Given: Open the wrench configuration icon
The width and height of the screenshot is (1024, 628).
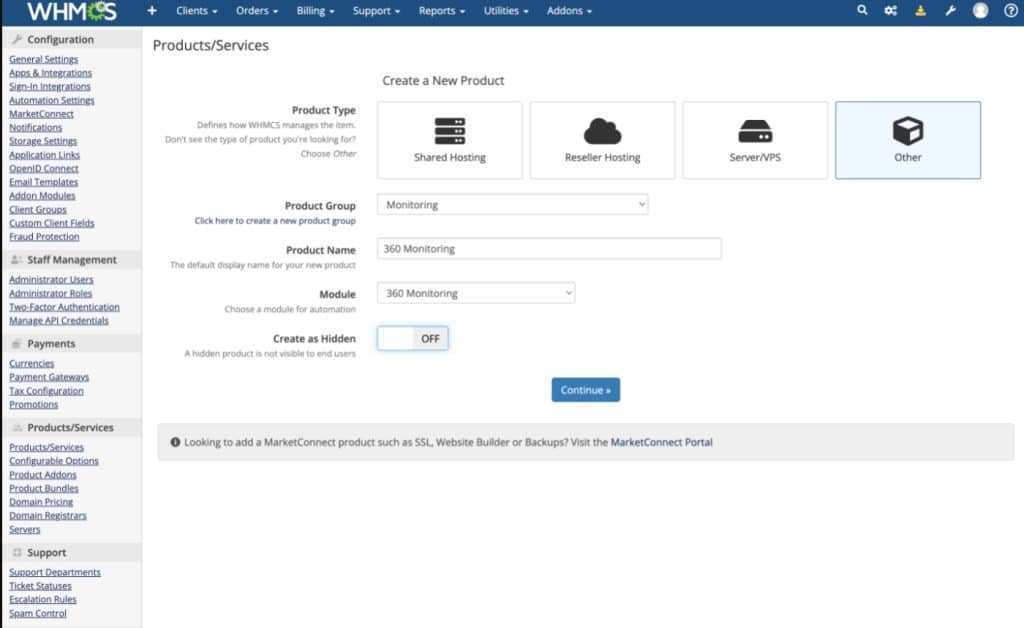Looking at the screenshot, I should click(x=950, y=10).
